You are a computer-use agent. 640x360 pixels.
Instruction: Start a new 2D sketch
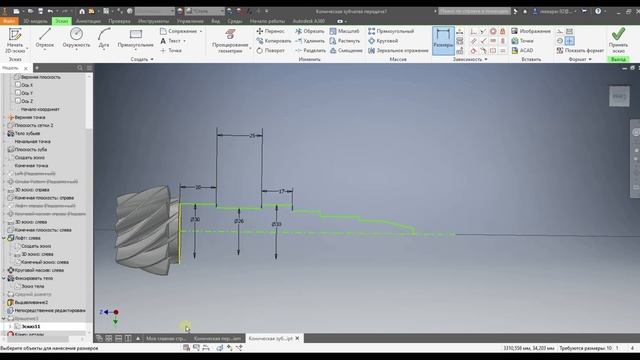pyautogui.click(x=15, y=40)
